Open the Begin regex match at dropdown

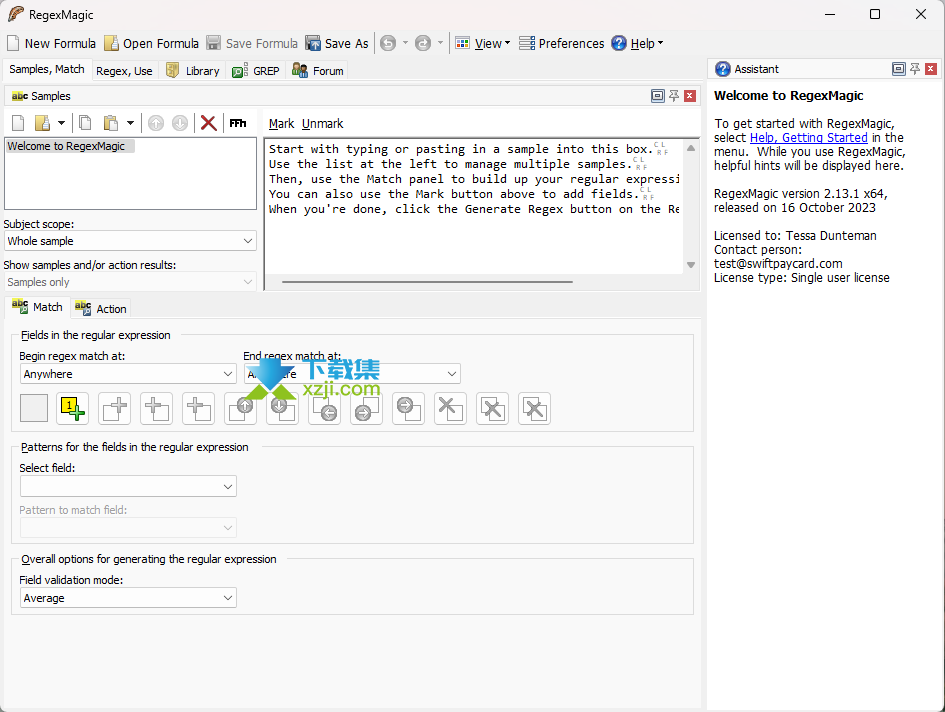[128, 374]
